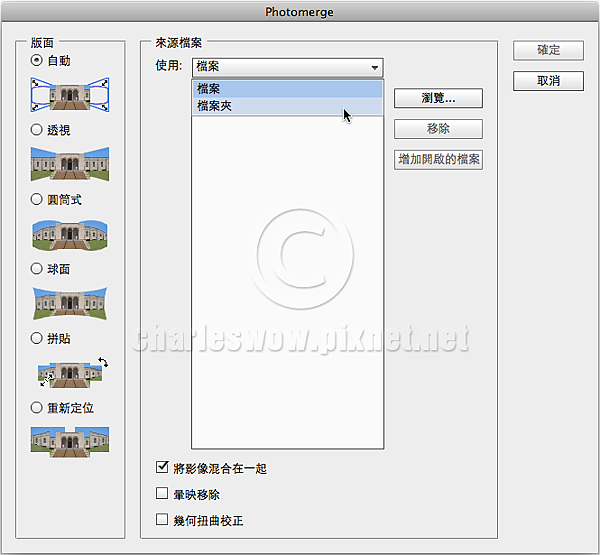Screen dimensions: 600x555
Task: Click the perspective layout preview thumbnail
Action: 70,164
